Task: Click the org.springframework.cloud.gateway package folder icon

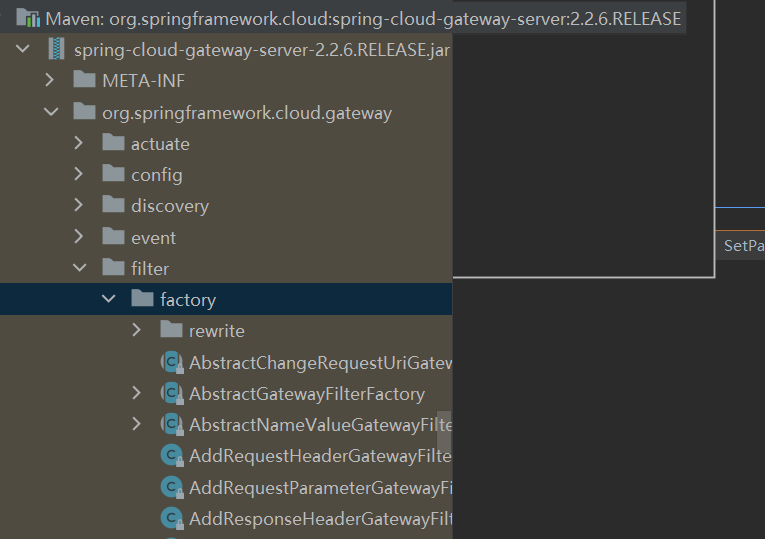Action: (x=84, y=112)
